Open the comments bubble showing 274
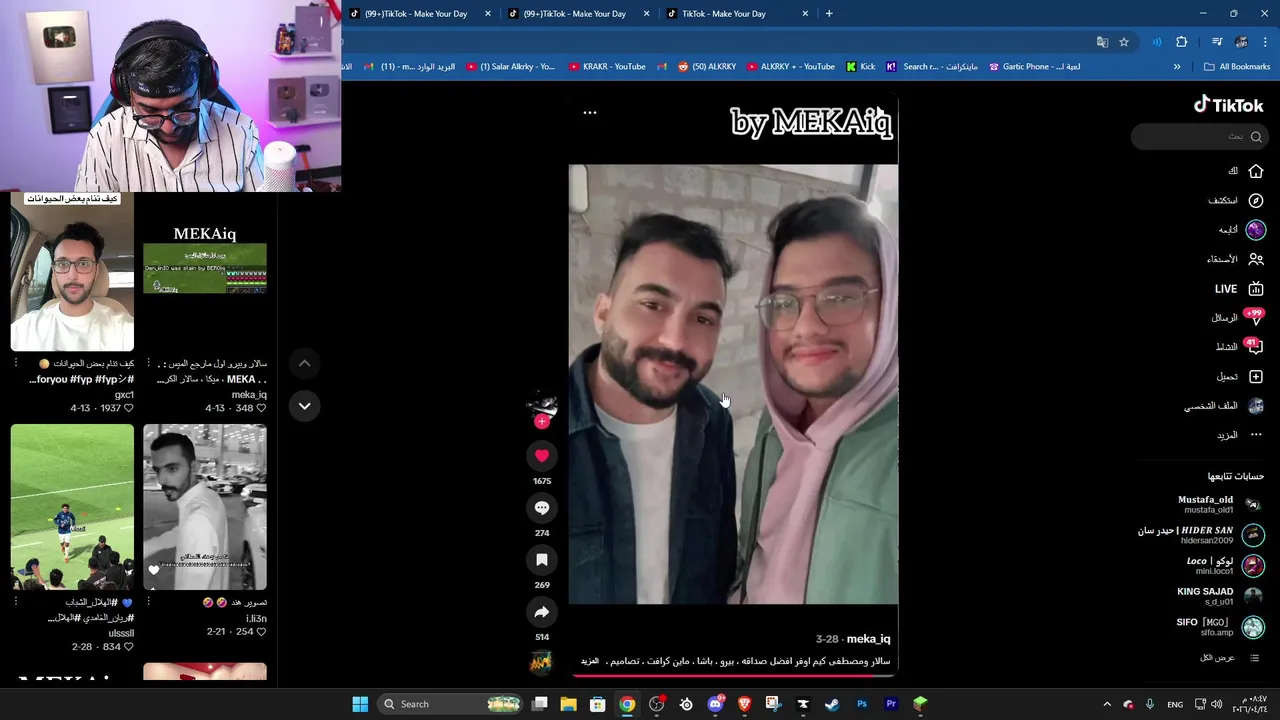The height and width of the screenshot is (720, 1280). 542,508
